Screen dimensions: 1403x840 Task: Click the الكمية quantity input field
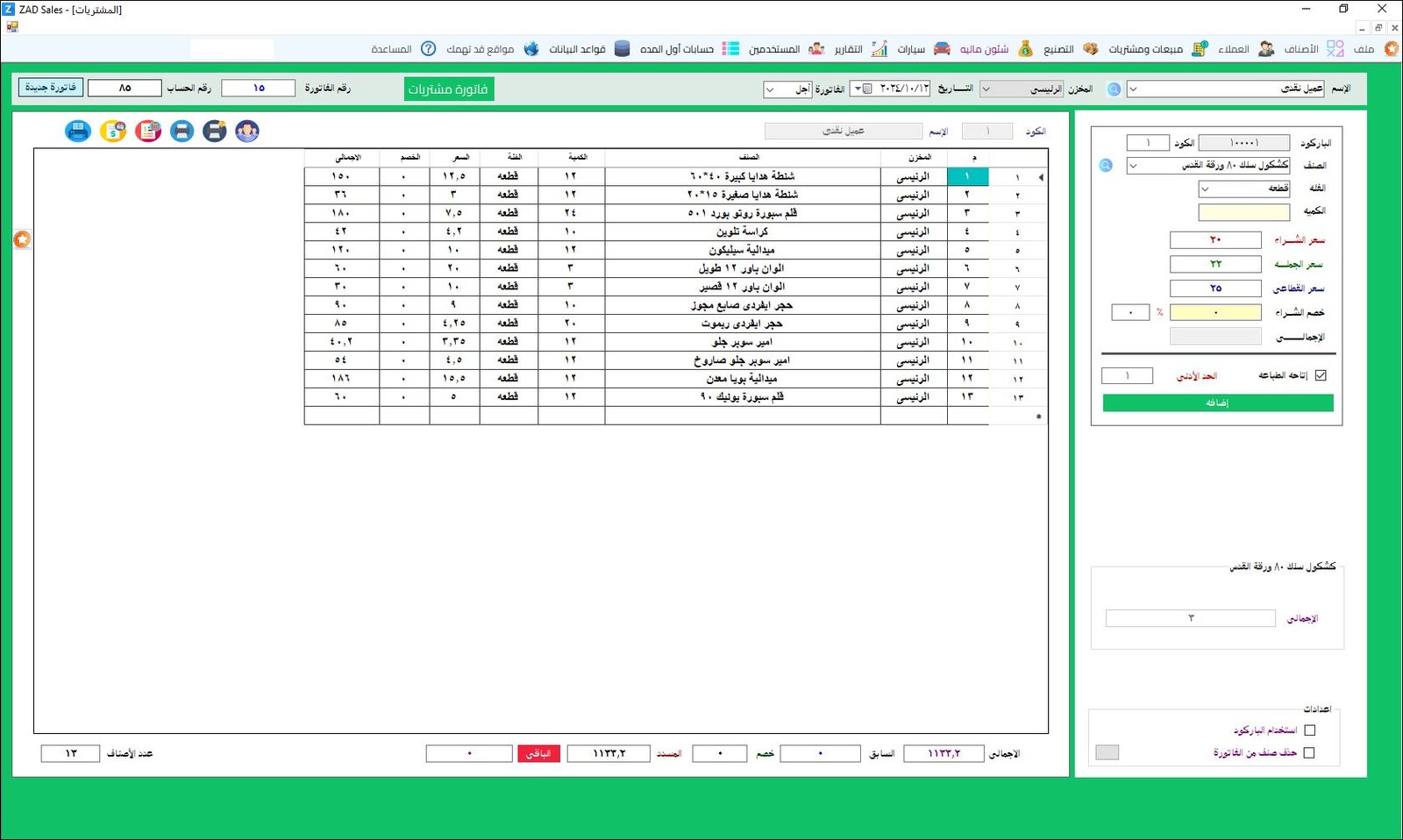(1243, 212)
